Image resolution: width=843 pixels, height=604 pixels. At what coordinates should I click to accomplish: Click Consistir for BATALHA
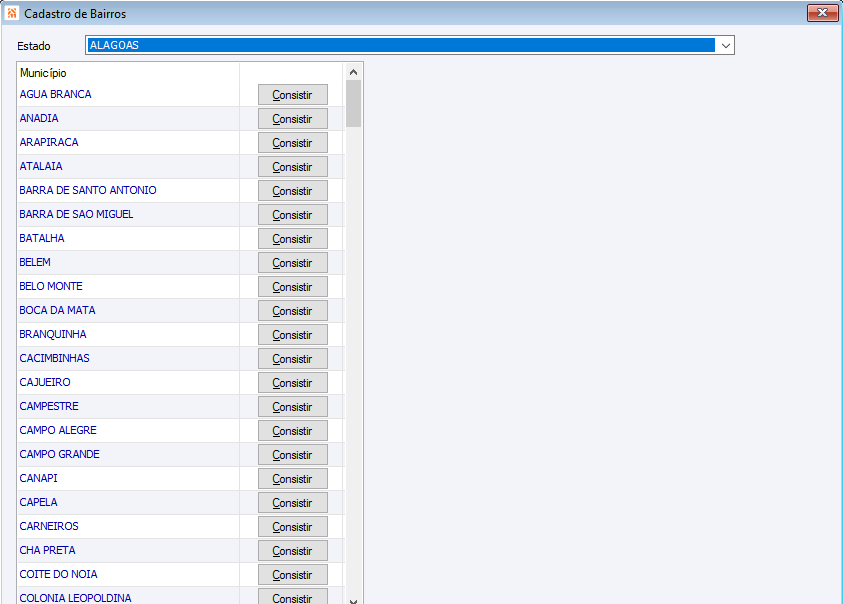(x=292, y=239)
